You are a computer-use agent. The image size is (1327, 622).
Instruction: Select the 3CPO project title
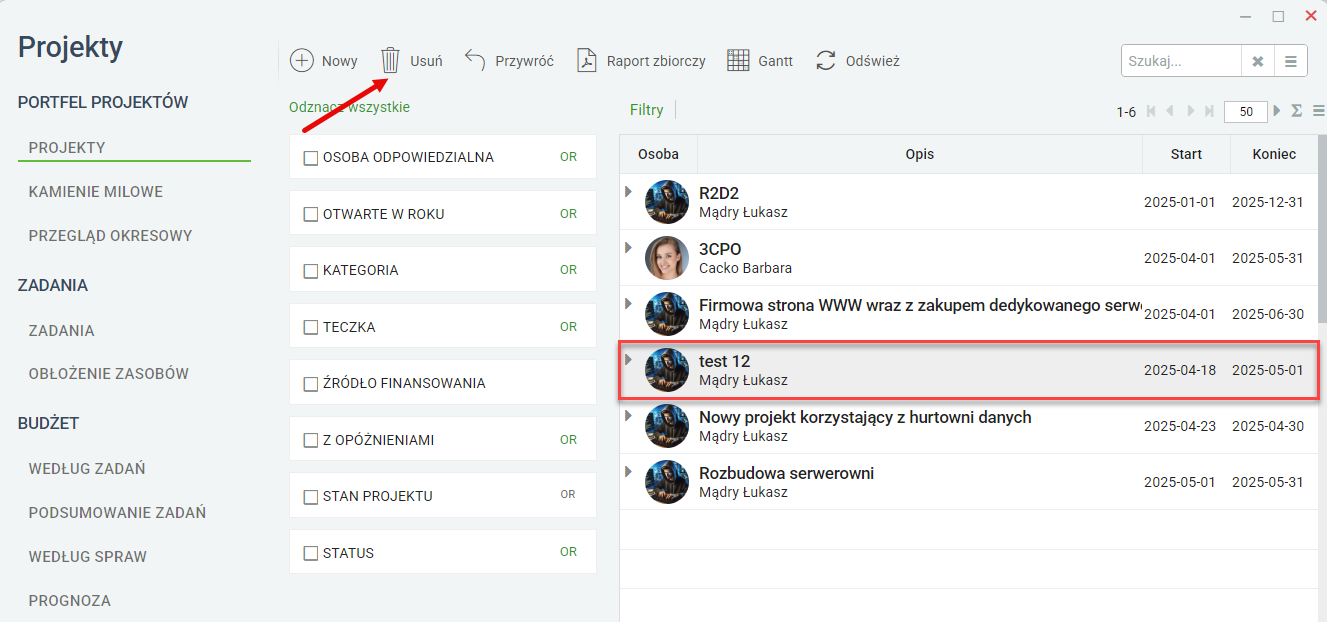(x=720, y=249)
